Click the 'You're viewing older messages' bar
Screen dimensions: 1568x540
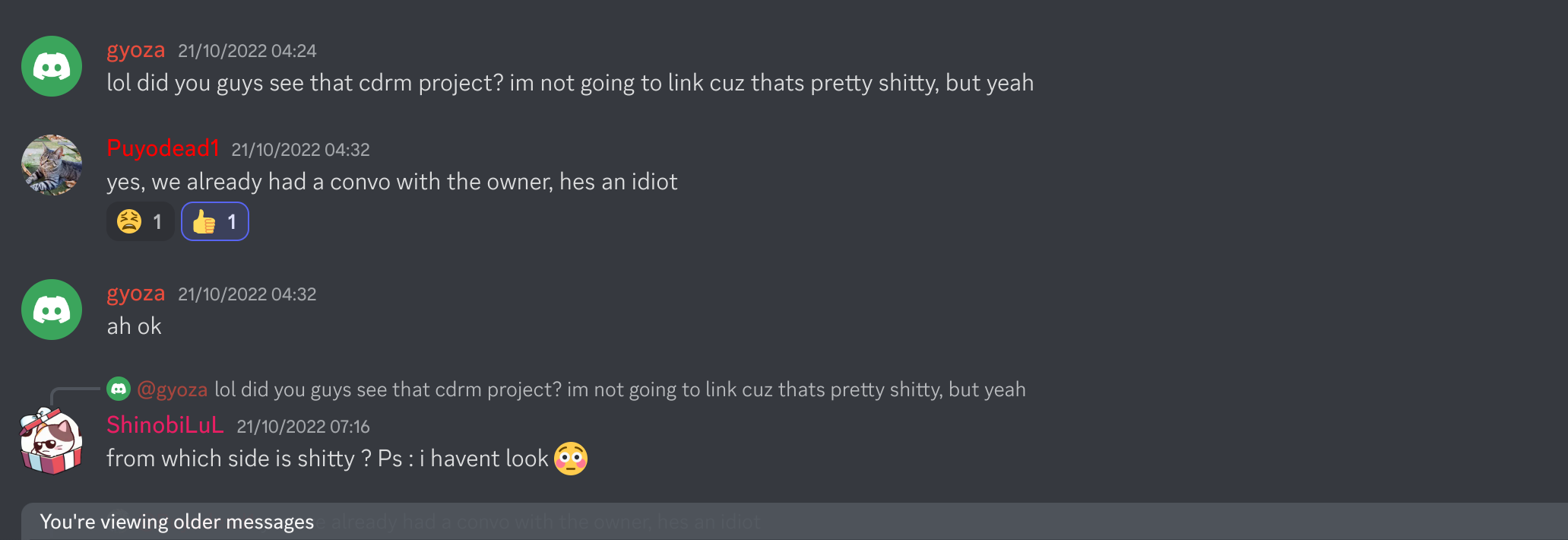[x=794, y=522]
